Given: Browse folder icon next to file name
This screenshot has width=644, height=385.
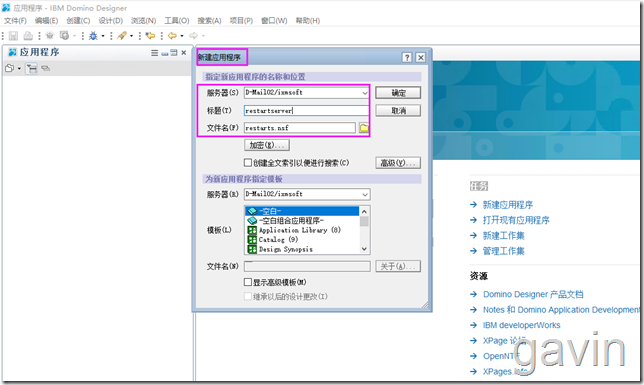Looking at the screenshot, I should tap(364, 128).
